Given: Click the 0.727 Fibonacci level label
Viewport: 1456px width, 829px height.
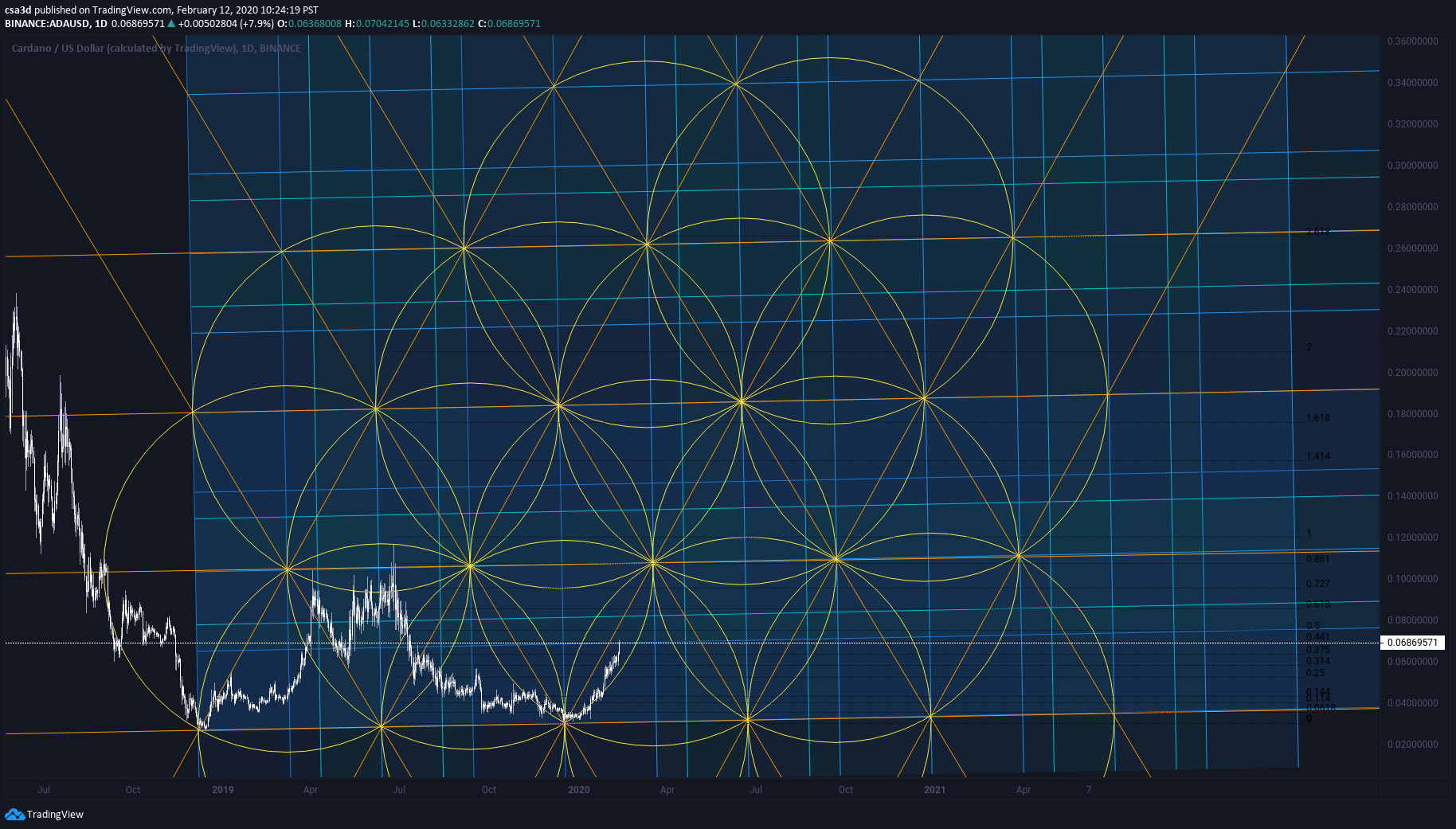Looking at the screenshot, I should 1318,583.
